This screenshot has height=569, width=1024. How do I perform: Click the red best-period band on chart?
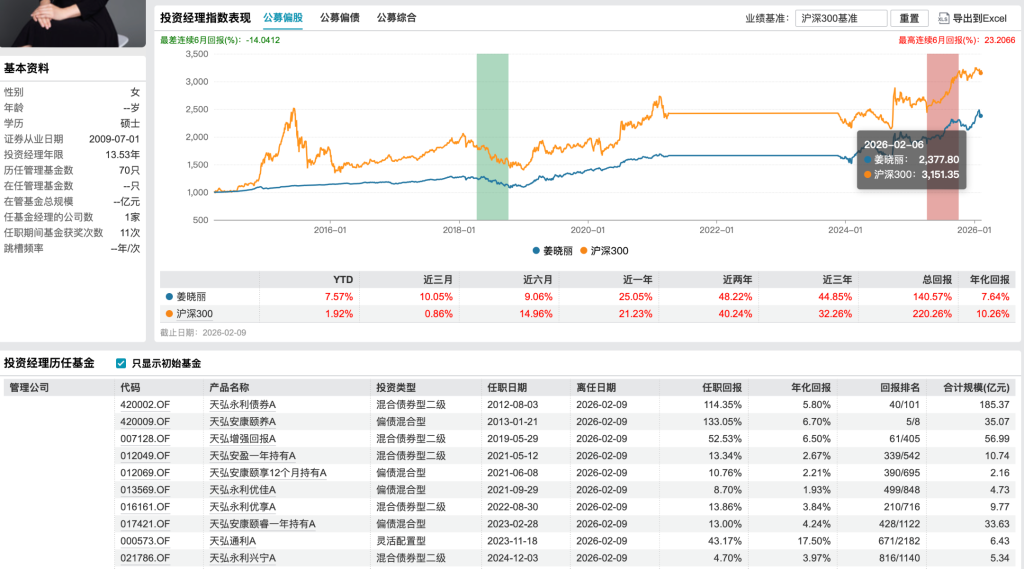(x=942, y=137)
